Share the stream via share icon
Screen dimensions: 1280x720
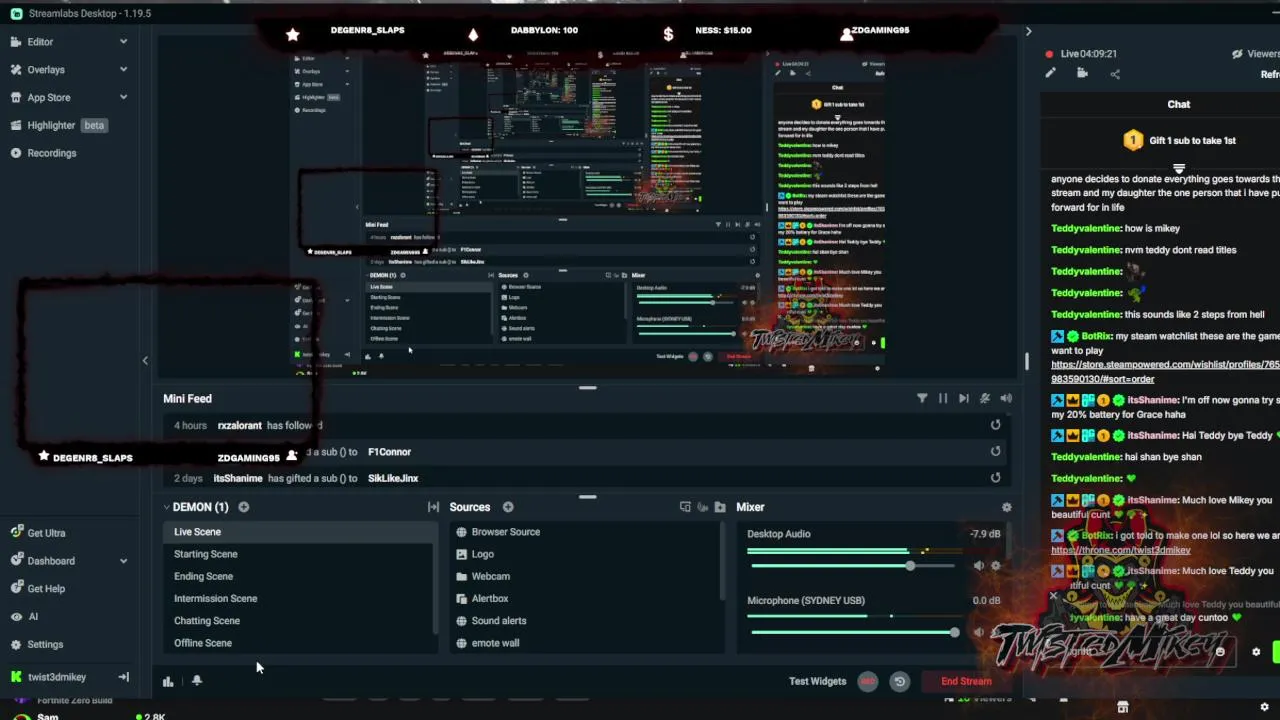point(1115,73)
